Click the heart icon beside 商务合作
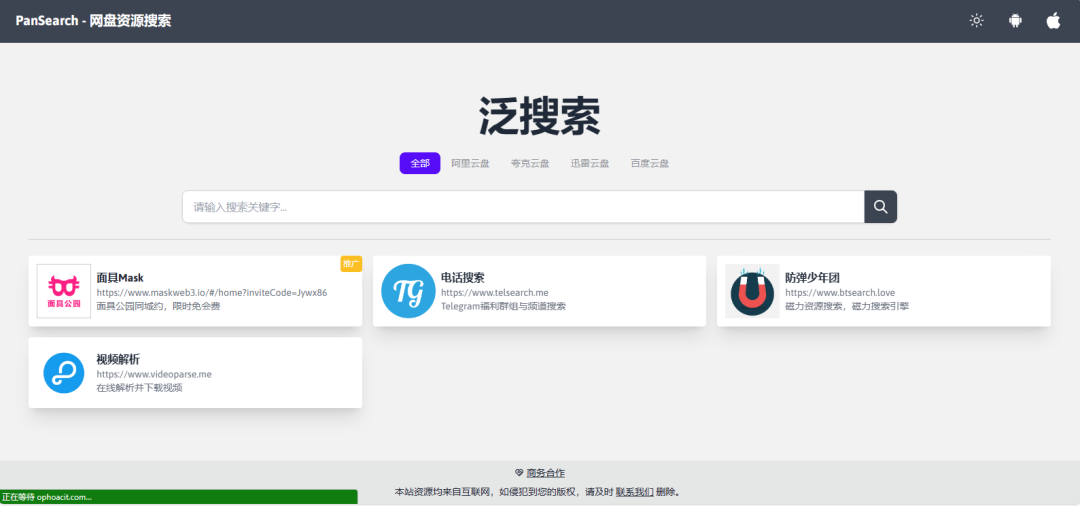The height and width of the screenshot is (506, 1080). click(x=519, y=473)
